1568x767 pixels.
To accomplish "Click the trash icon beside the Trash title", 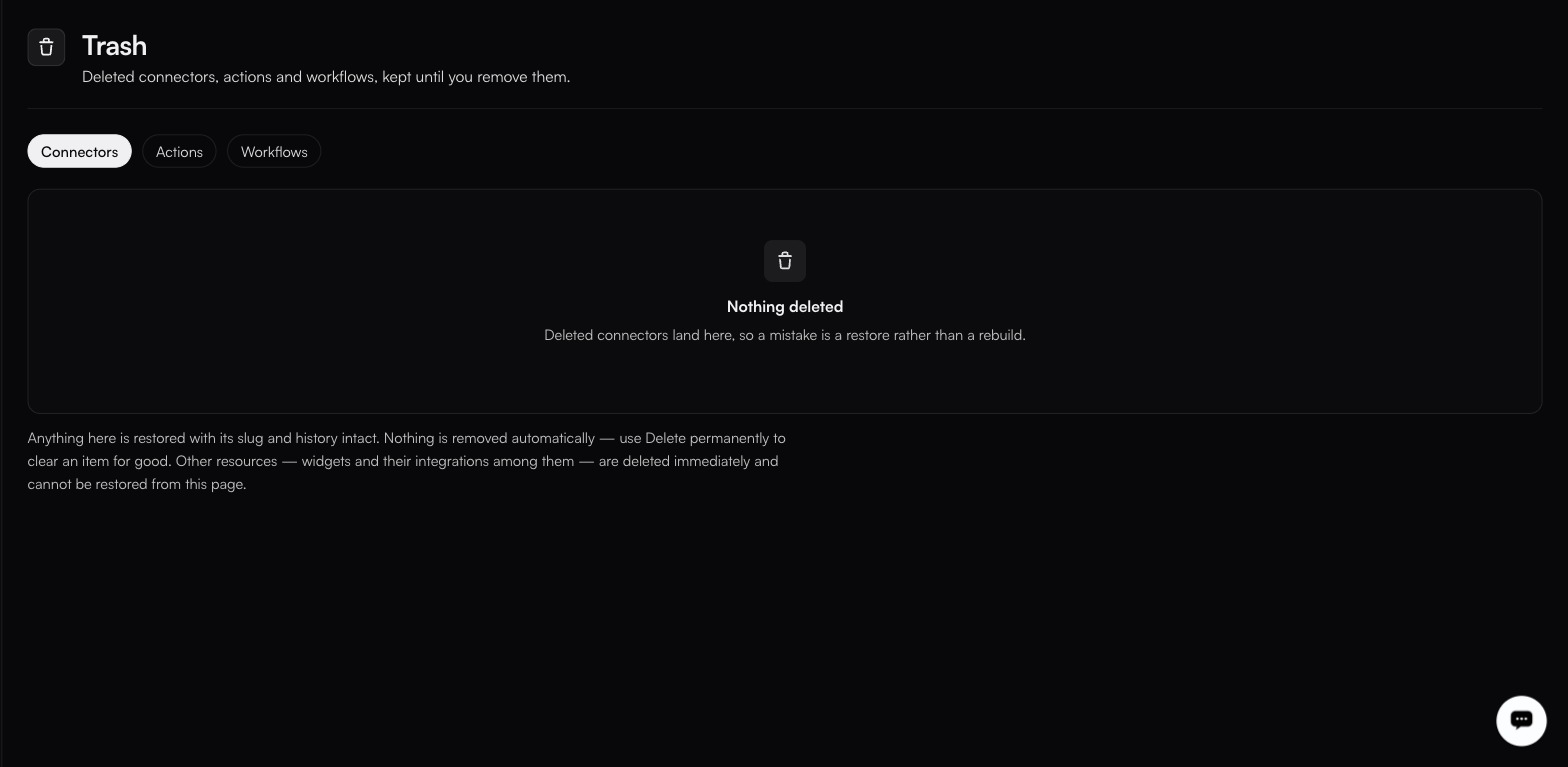I will 46,47.
